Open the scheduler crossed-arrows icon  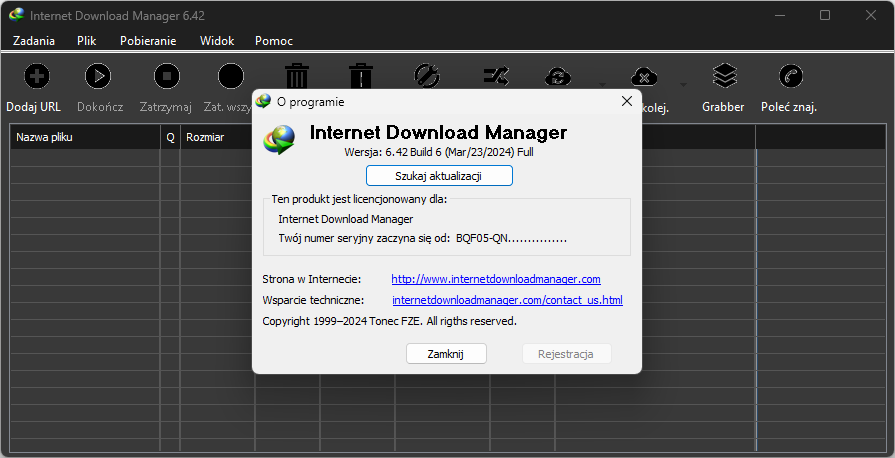[x=496, y=75]
